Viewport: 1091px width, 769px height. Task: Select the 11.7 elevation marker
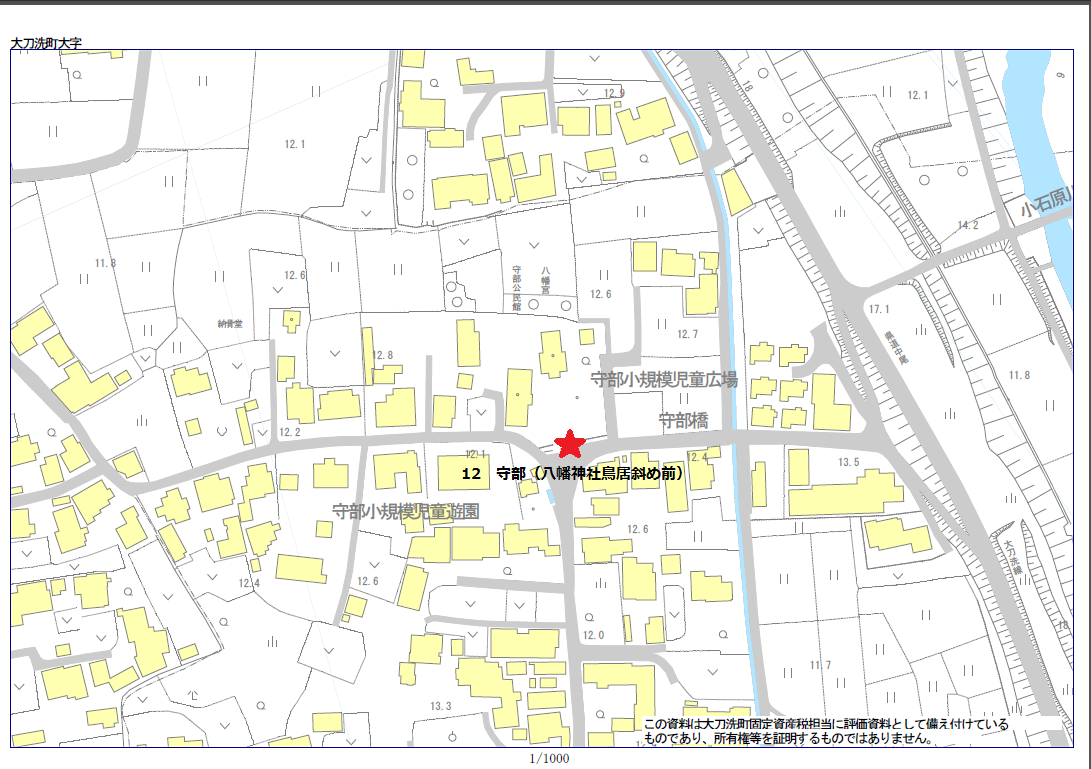pos(820,665)
